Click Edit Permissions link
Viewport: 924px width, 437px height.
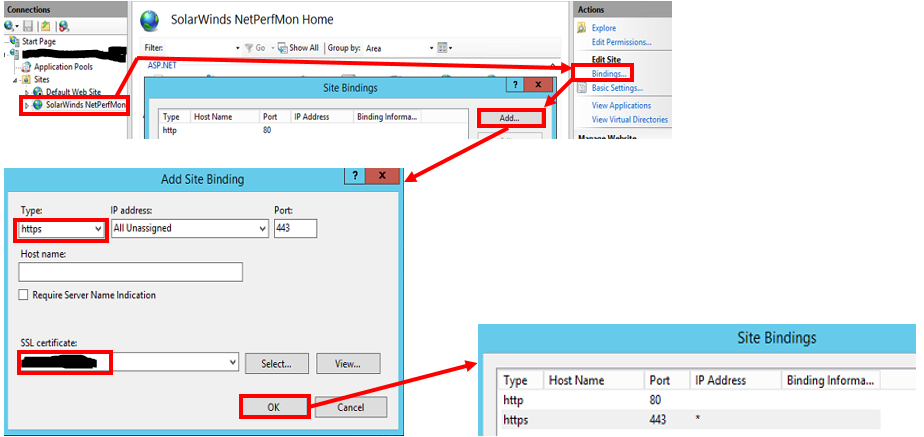(x=621, y=42)
